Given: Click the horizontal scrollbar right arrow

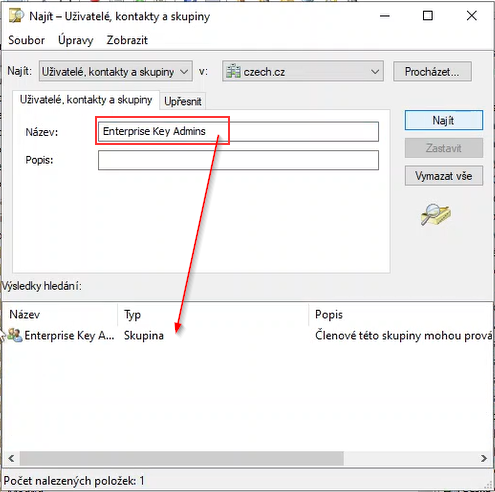Looking at the screenshot, I should tap(484, 458).
